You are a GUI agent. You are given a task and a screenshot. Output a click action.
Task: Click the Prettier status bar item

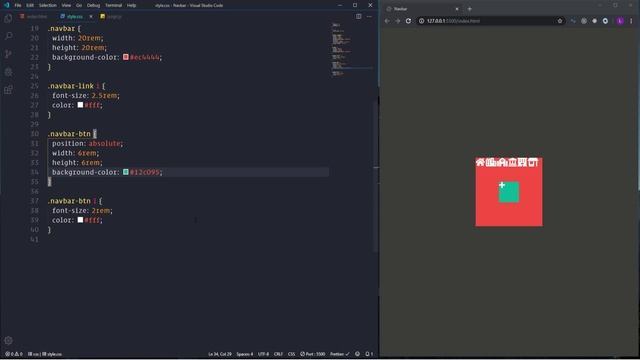pyautogui.click(x=340, y=354)
